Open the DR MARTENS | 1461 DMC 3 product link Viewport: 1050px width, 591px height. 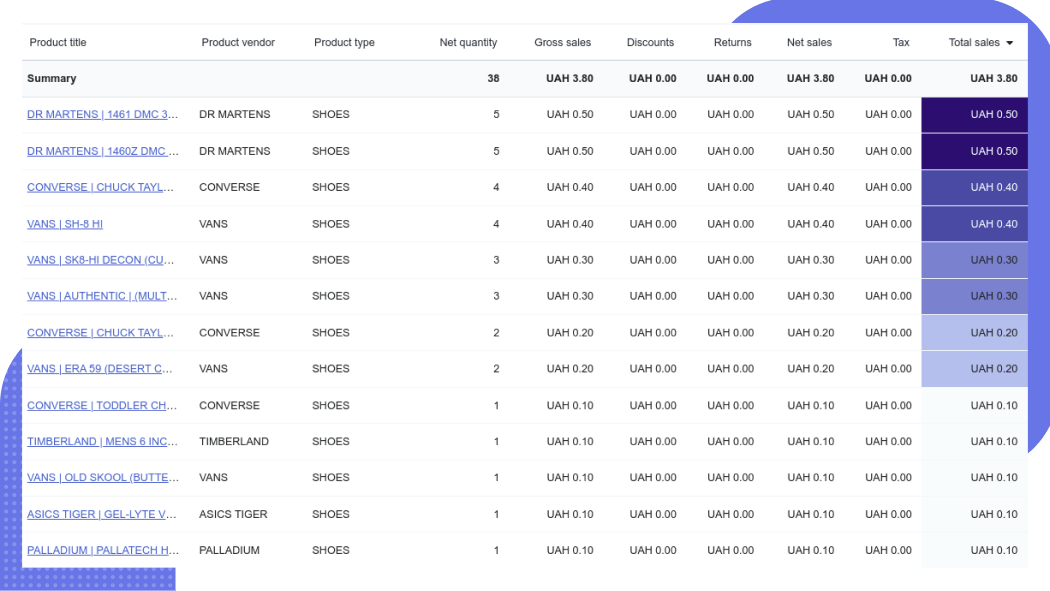click(x=102, y=114)
